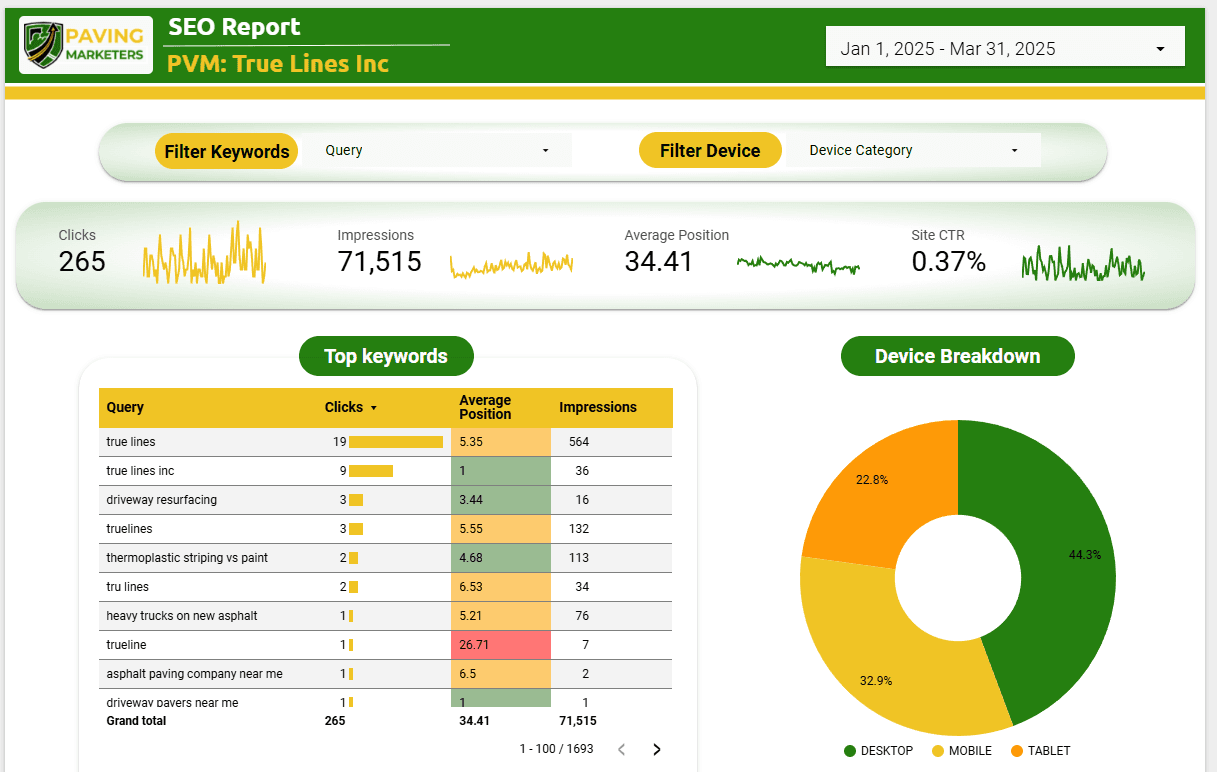The width and height of the screenshot is (1217, 772).
Task: Select the 'true lines' query row
Action: (131, 442)
